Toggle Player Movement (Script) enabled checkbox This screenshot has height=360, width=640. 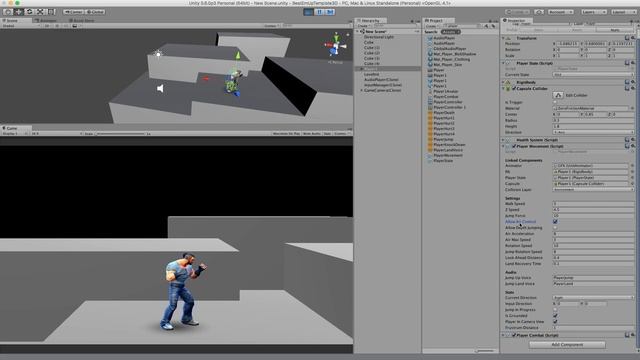513,146
